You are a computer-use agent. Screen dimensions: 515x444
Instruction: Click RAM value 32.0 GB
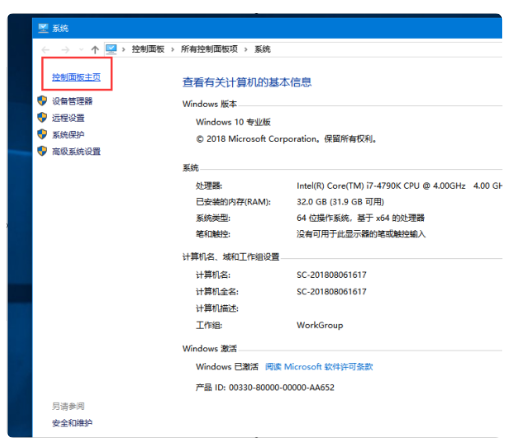pyautogui.click(x=340, y=202)
